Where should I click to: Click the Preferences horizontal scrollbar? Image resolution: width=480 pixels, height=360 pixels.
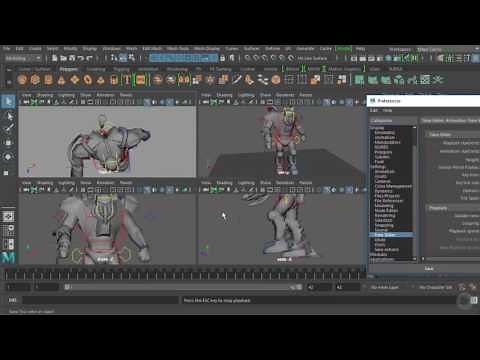pyautogui.click(x=451, y=259)
